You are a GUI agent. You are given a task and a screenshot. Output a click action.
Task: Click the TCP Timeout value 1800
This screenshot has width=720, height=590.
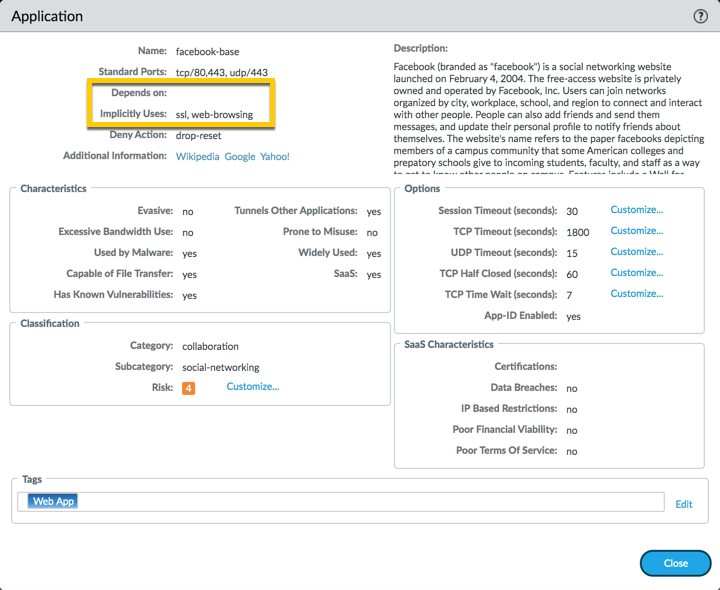[x=578, y=233]
